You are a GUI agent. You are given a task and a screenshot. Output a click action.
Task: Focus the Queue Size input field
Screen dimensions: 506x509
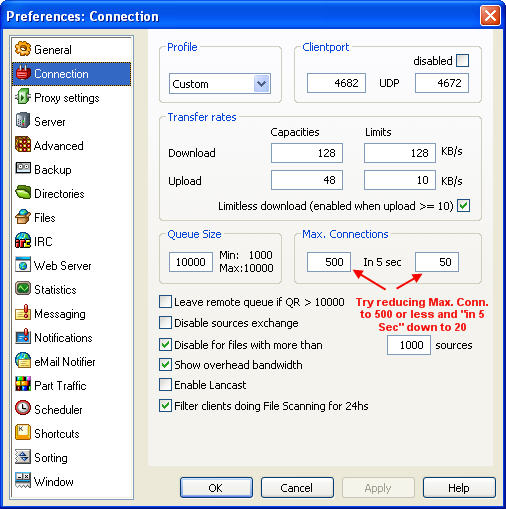(191, 262)
